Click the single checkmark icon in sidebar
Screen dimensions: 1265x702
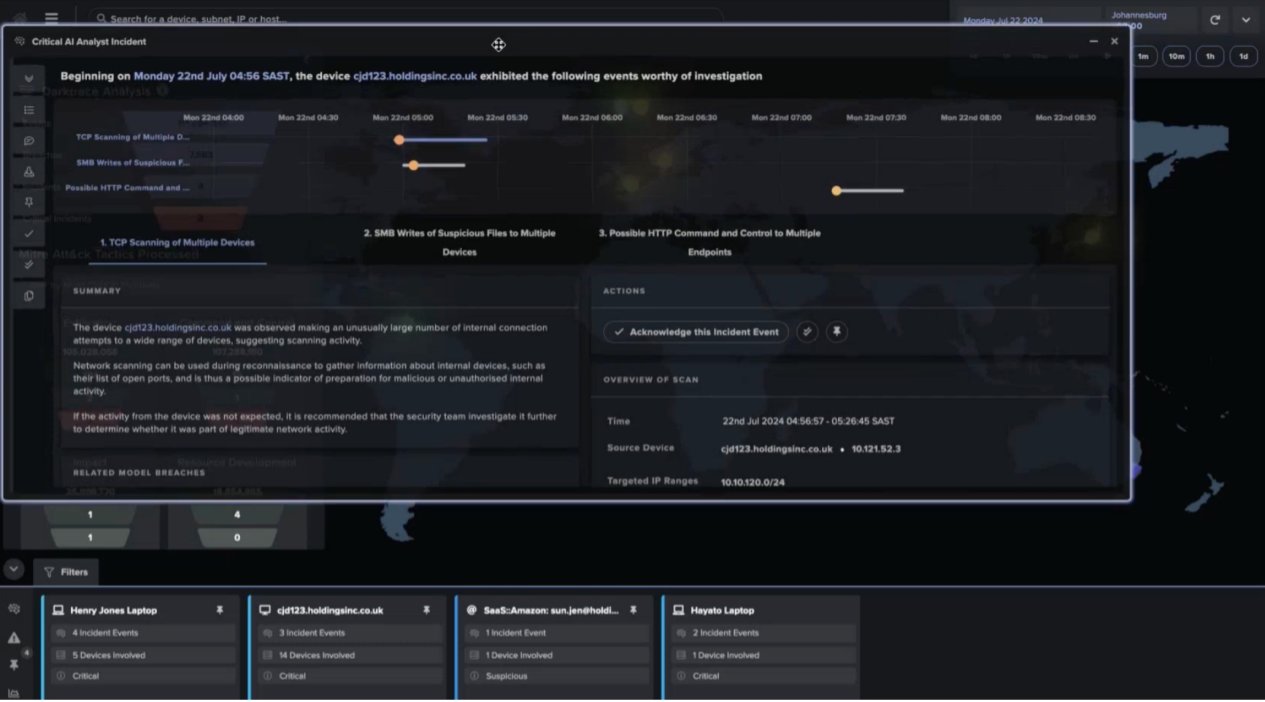[29, 234]
